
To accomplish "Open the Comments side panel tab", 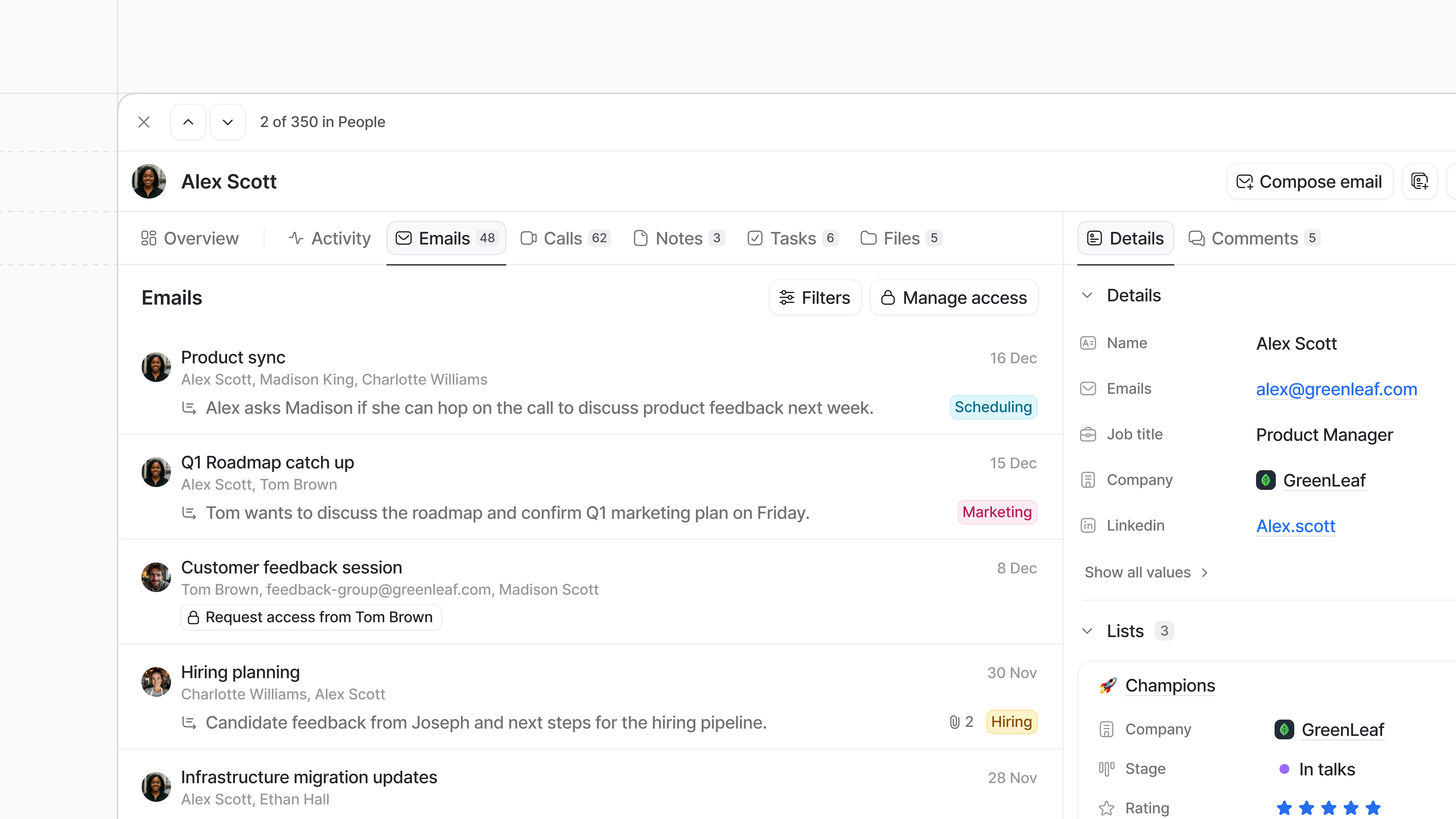I will (x=1254, y=238).
